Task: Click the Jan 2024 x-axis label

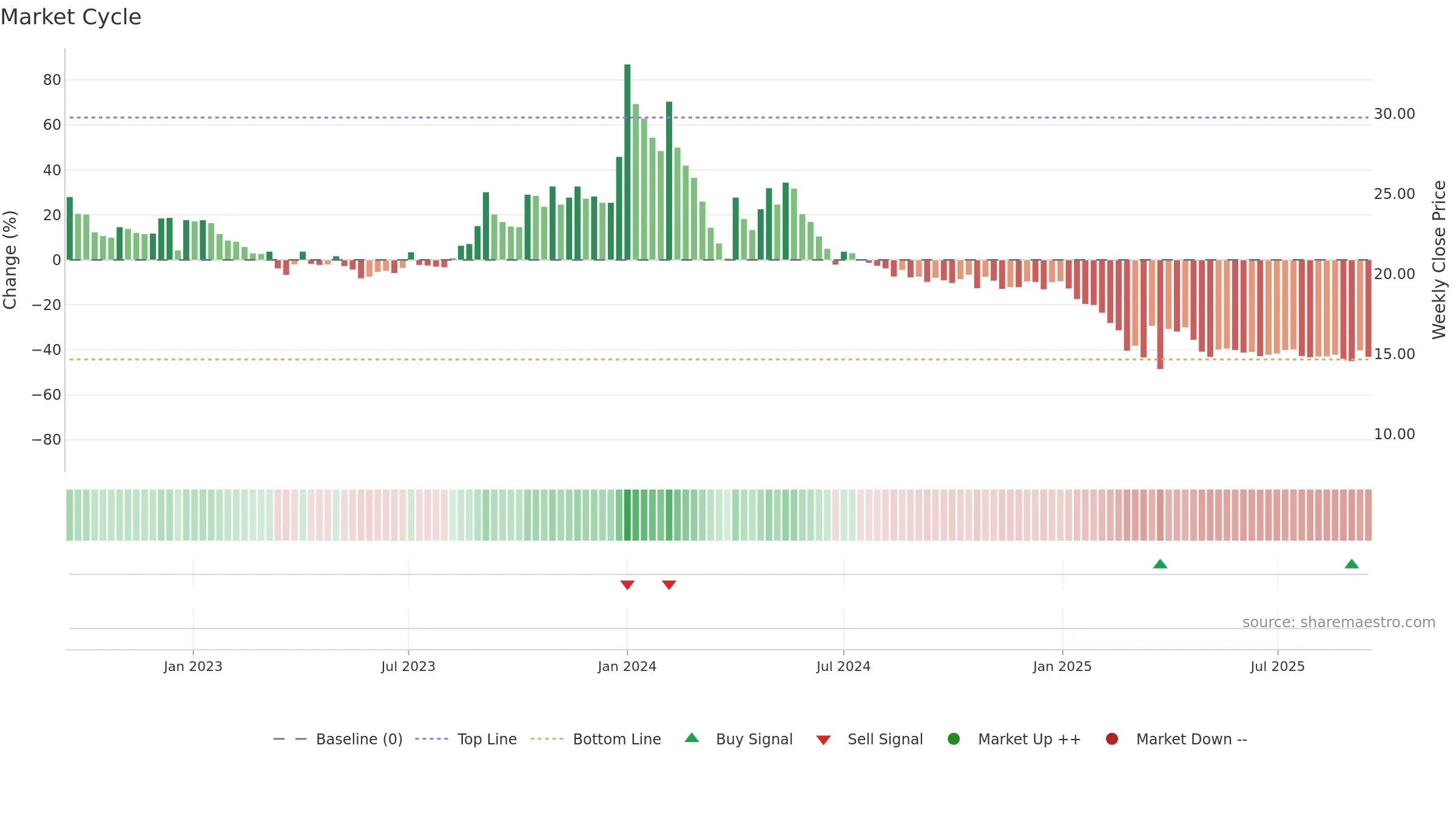Action: pyautogui.click(x=627, y=666)
